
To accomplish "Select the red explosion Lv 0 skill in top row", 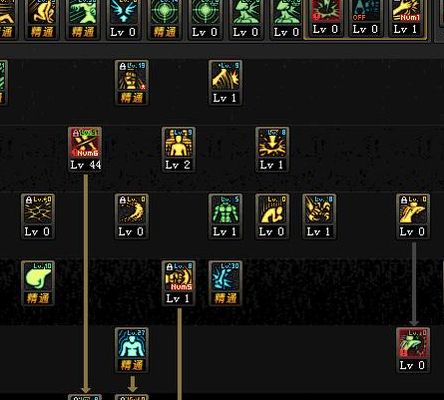I will coord(325,18).
